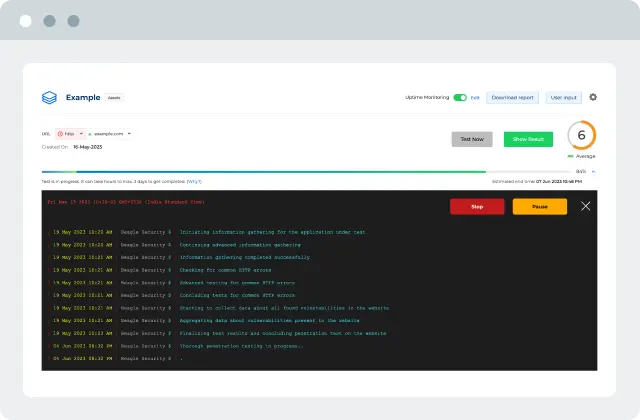Image resolution: width=640 pixels, height=420 pixels.
Task: Close the log console with the X
Action: [586, 206]
